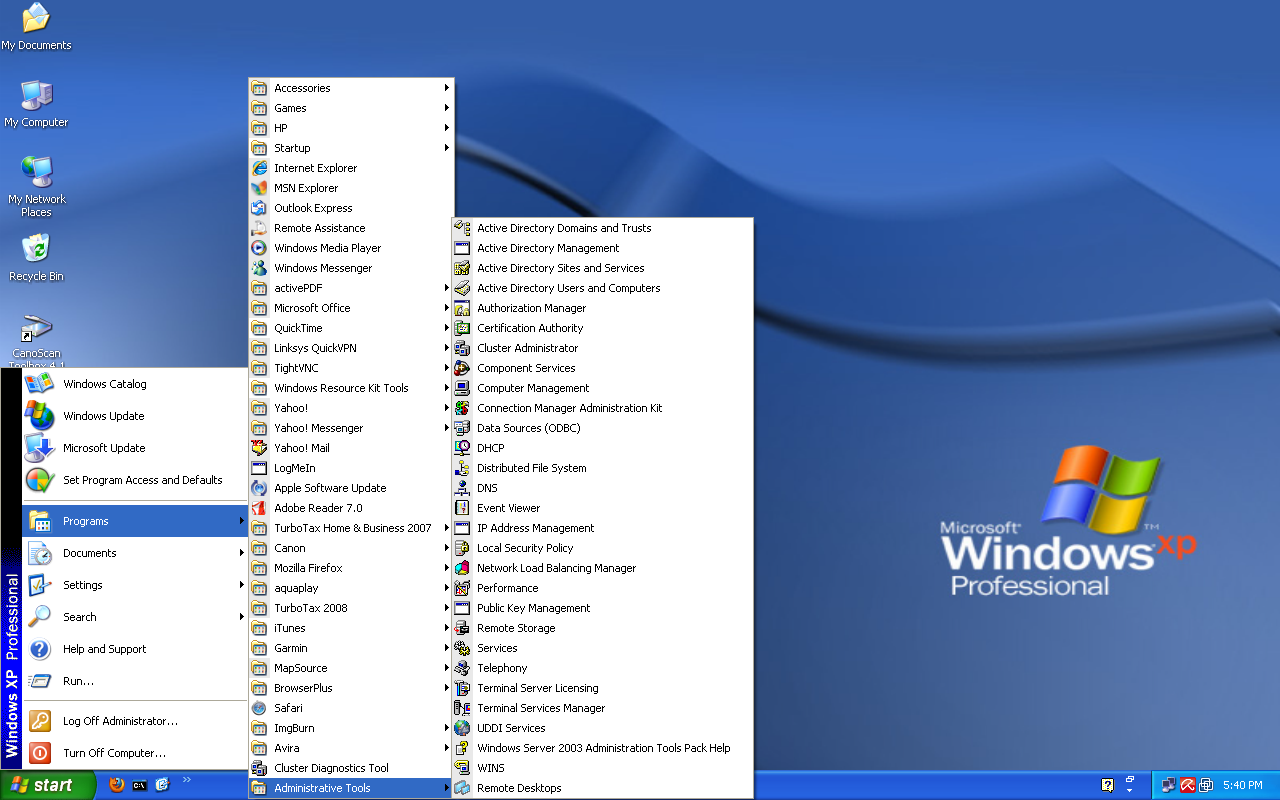Expand quick launch overflow chevron

pos(186,780)
